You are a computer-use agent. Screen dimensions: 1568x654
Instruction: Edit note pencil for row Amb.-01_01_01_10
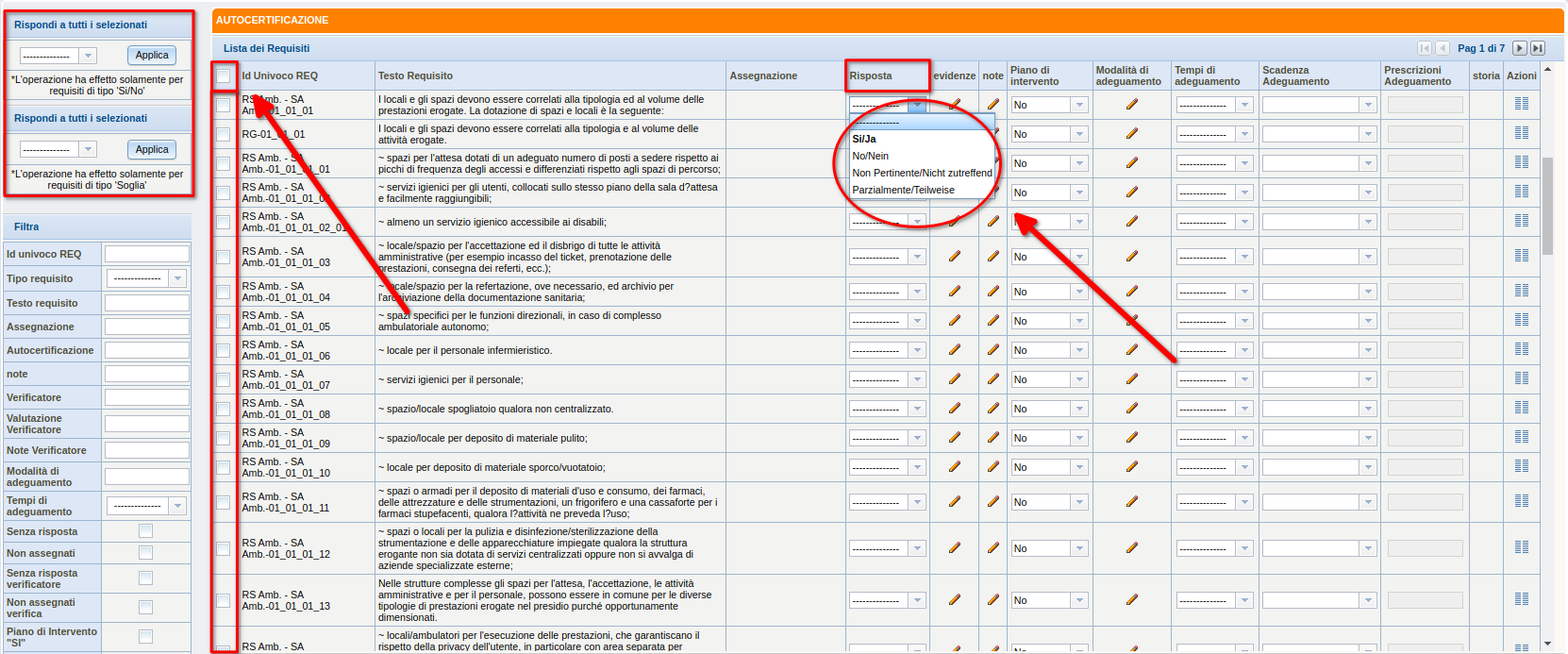pos(993,466)
